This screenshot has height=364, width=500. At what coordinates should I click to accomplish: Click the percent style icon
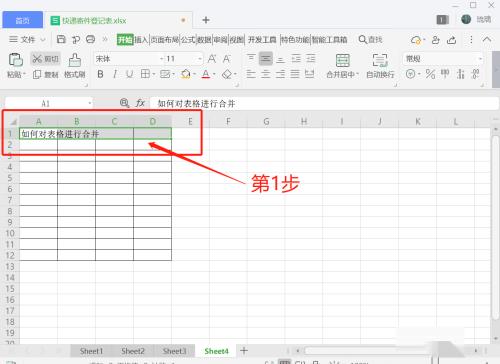tap(430, 74)
